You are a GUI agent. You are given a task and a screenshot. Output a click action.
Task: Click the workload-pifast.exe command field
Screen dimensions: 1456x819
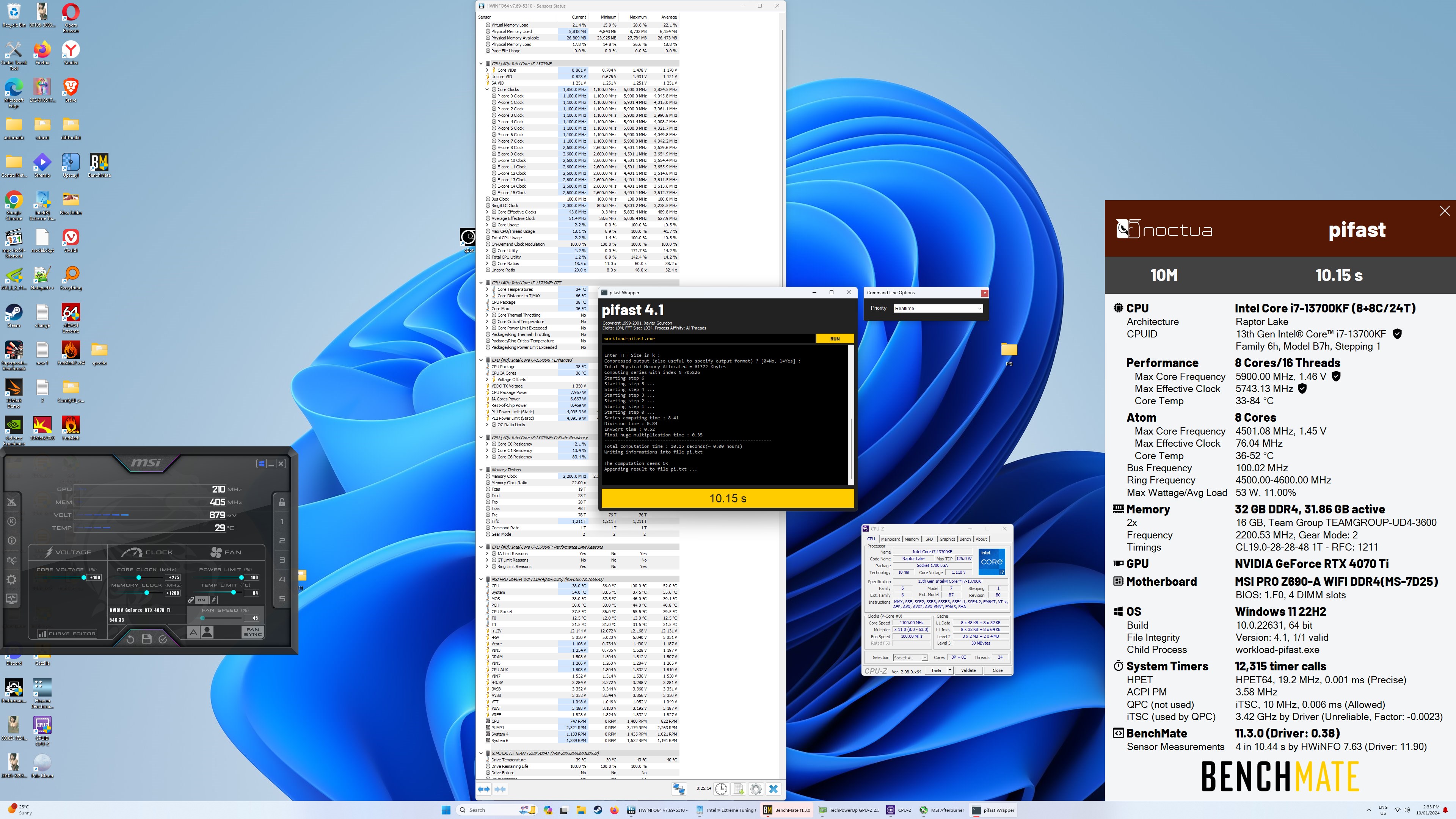pos(708,339)
